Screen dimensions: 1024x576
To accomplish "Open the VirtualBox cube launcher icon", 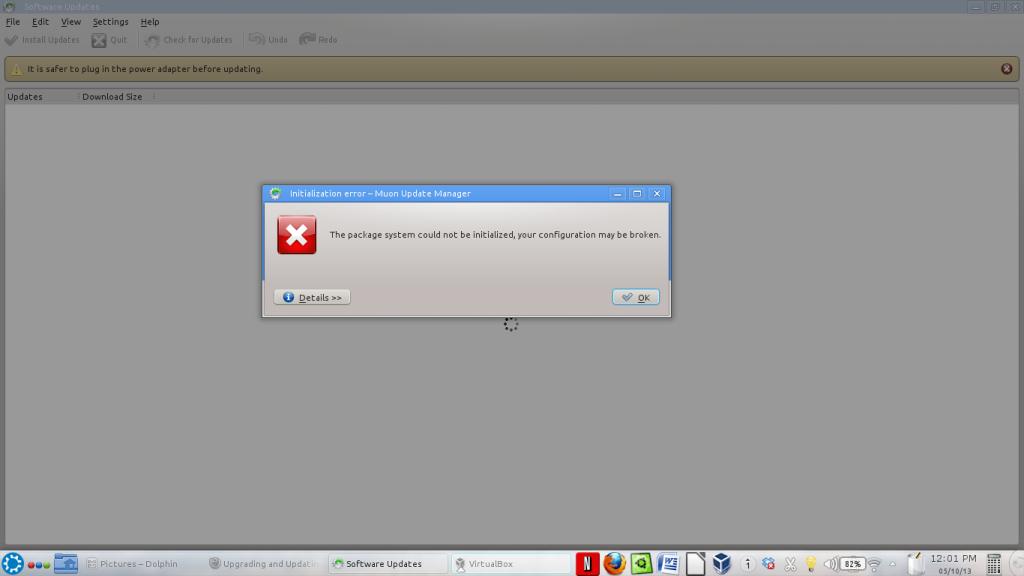I will click(721, 564).
